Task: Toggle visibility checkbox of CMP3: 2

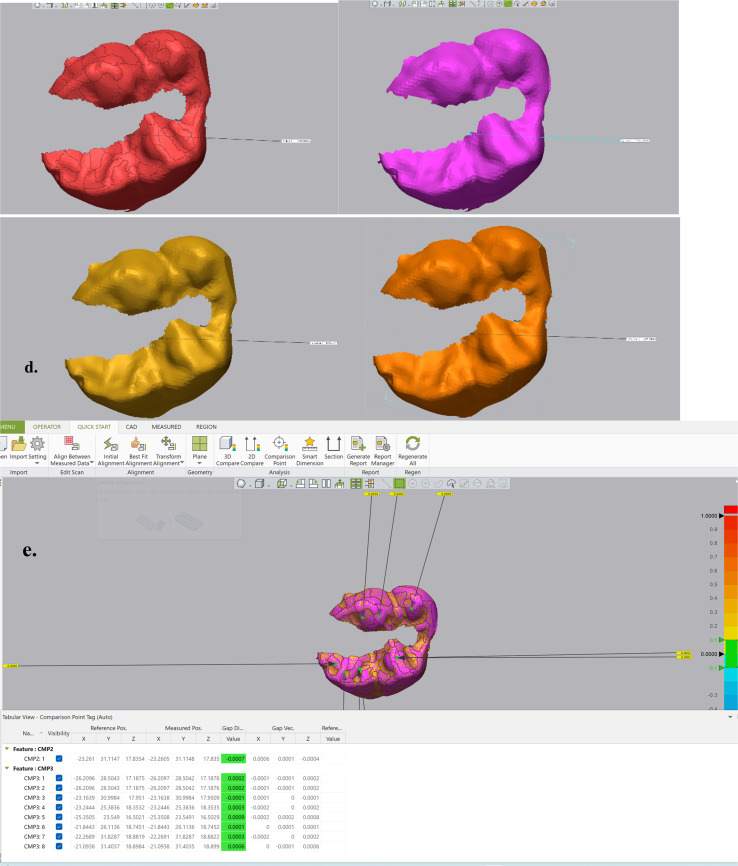Action: (x=59, y=788)
